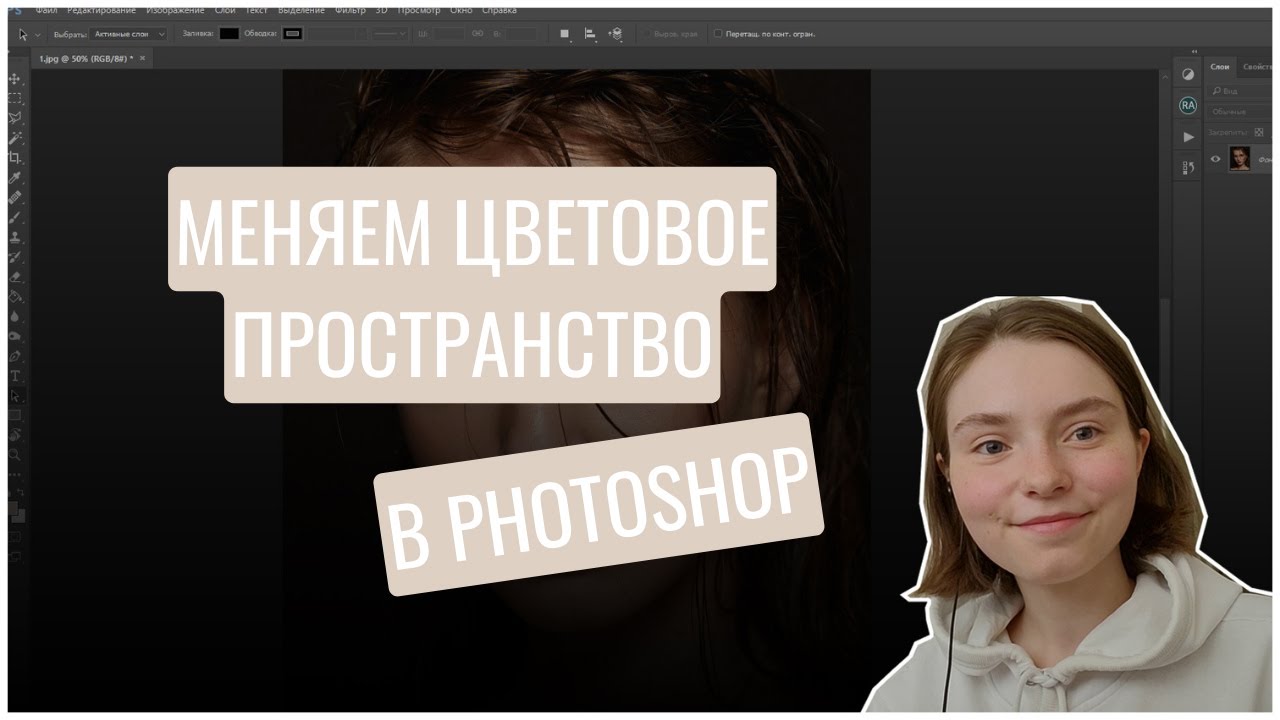Hide the Фон layer with eye icon
Viewport: 1280px width, 720px height.
(1216, 158)
